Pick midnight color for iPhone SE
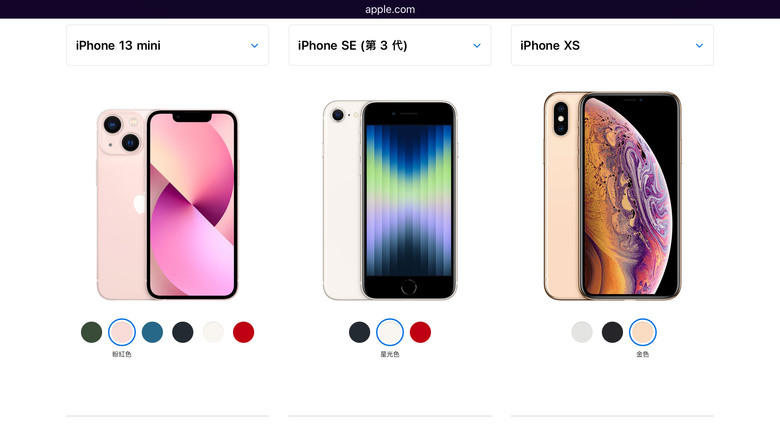This screenshot has height=424, width=780. [x=359, y=332]
